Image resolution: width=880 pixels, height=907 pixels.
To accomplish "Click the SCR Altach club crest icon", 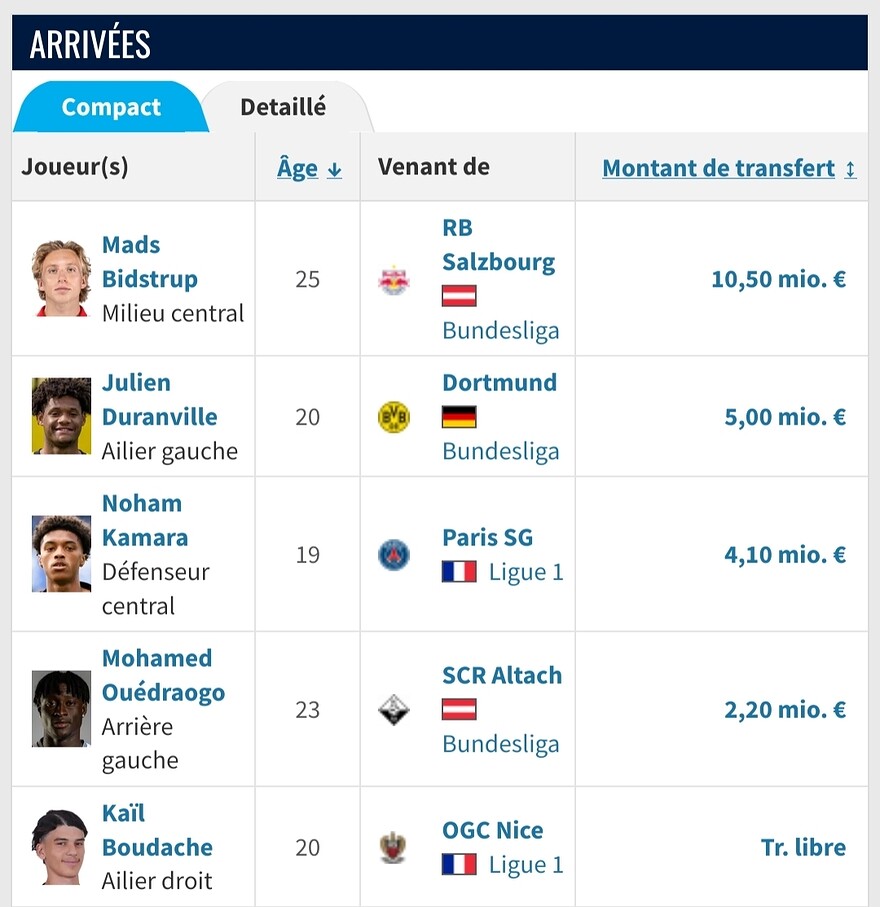I will [x=394, y=710].
